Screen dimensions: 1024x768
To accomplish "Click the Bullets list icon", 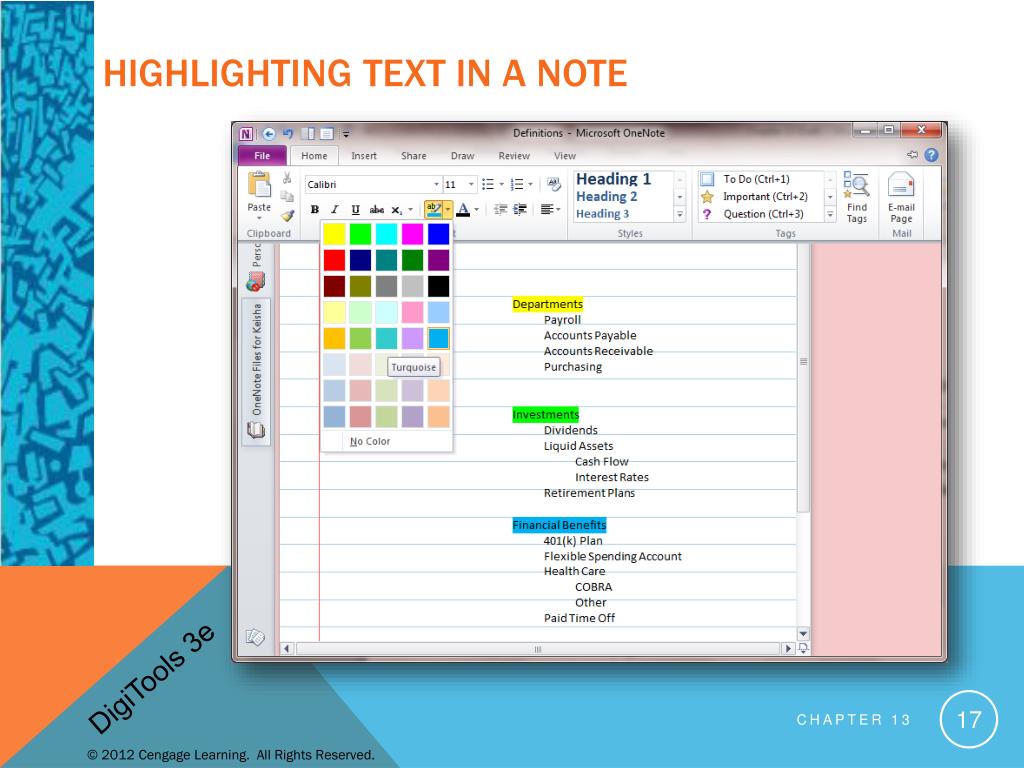I will coord(488,184).
